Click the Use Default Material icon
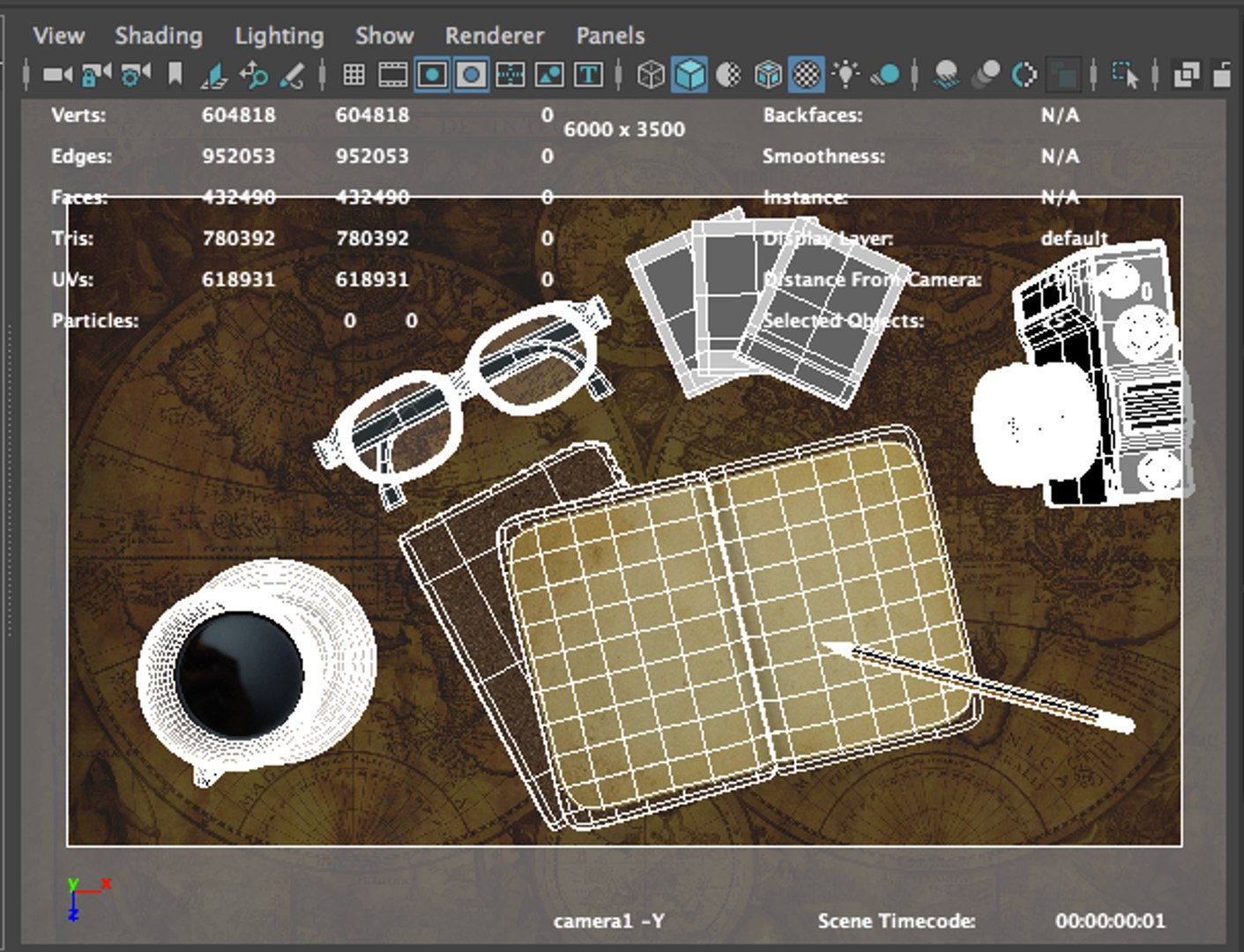This screenshot has width=1244, height=952. pos(728,75)
